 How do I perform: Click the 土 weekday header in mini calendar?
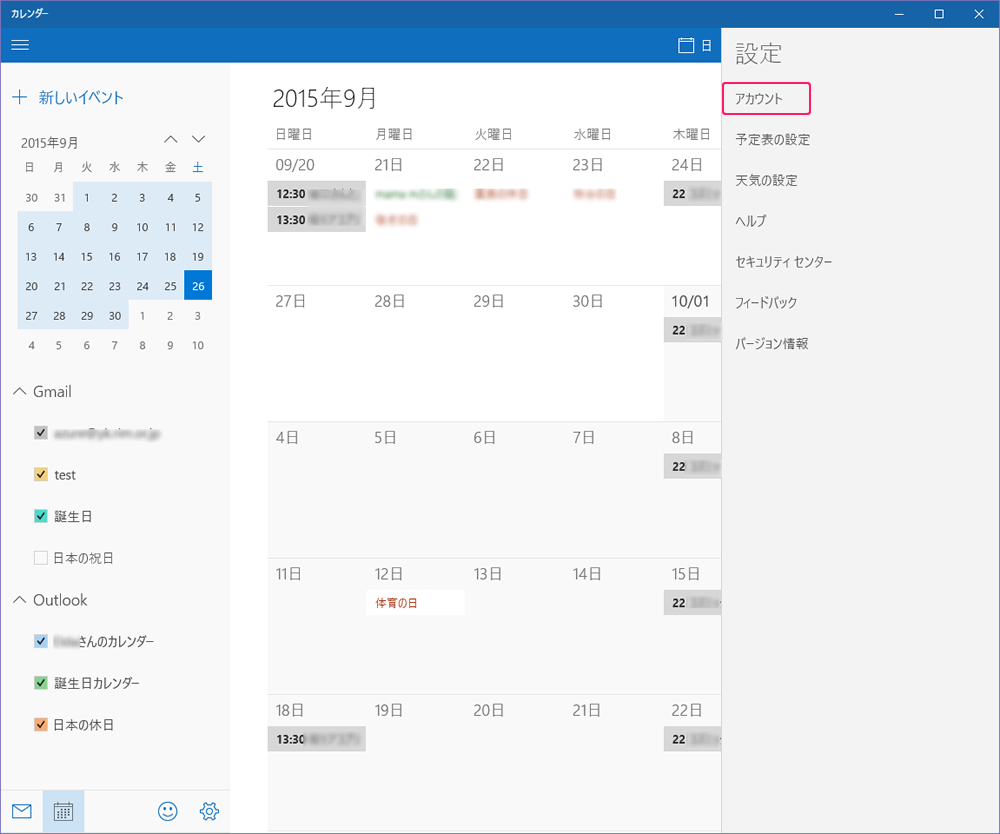tap(198, 167)
